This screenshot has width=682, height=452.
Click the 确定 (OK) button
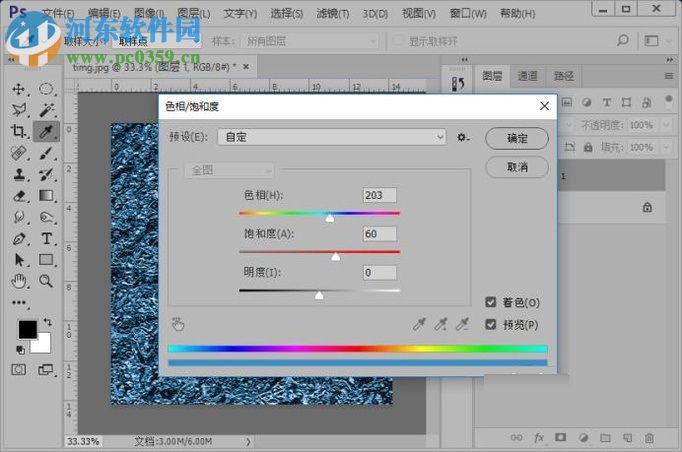(x=517, y=138)
